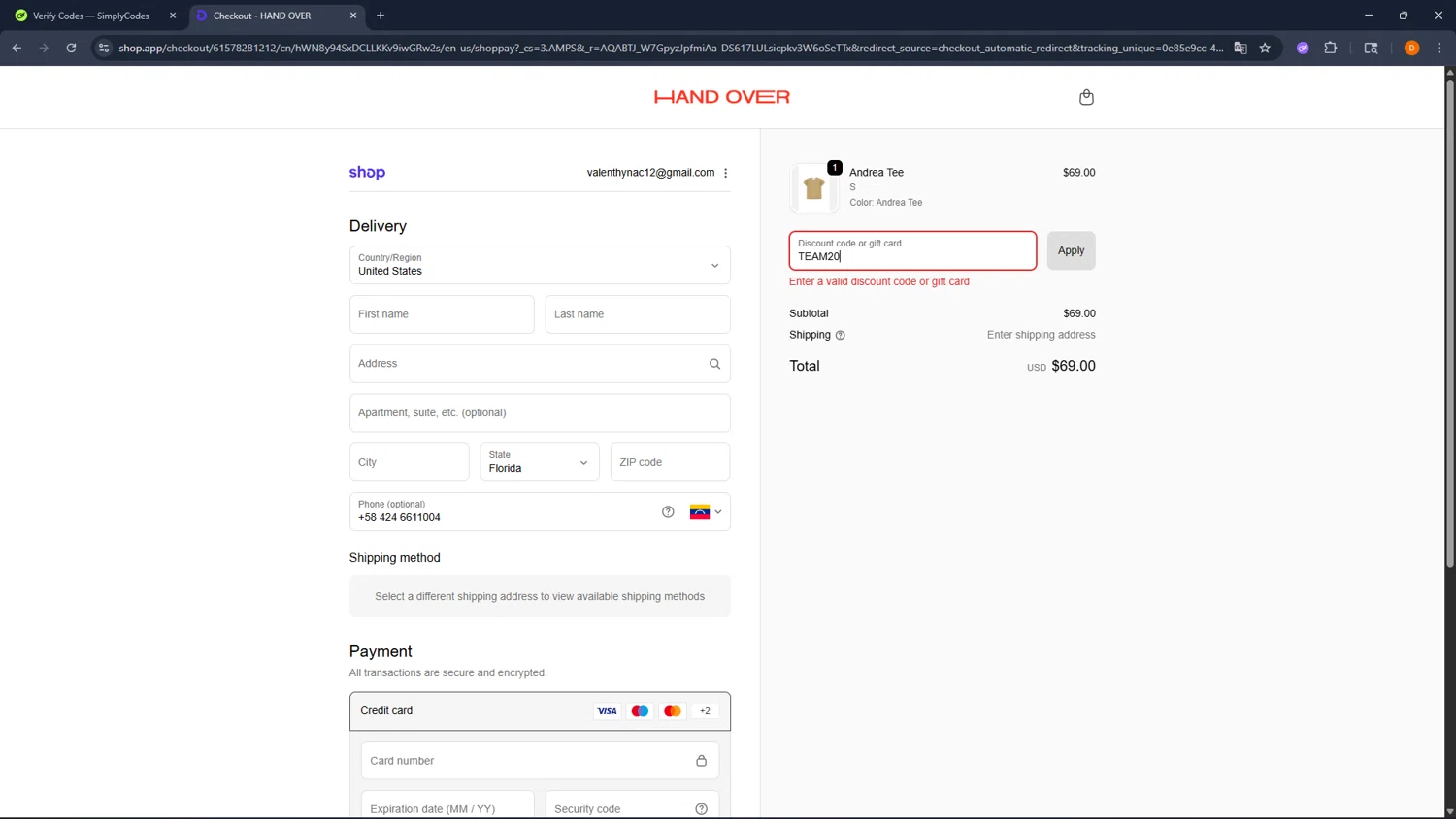Click the Card number field
This screenshot has height=819, width=1456.
(540, 761)
